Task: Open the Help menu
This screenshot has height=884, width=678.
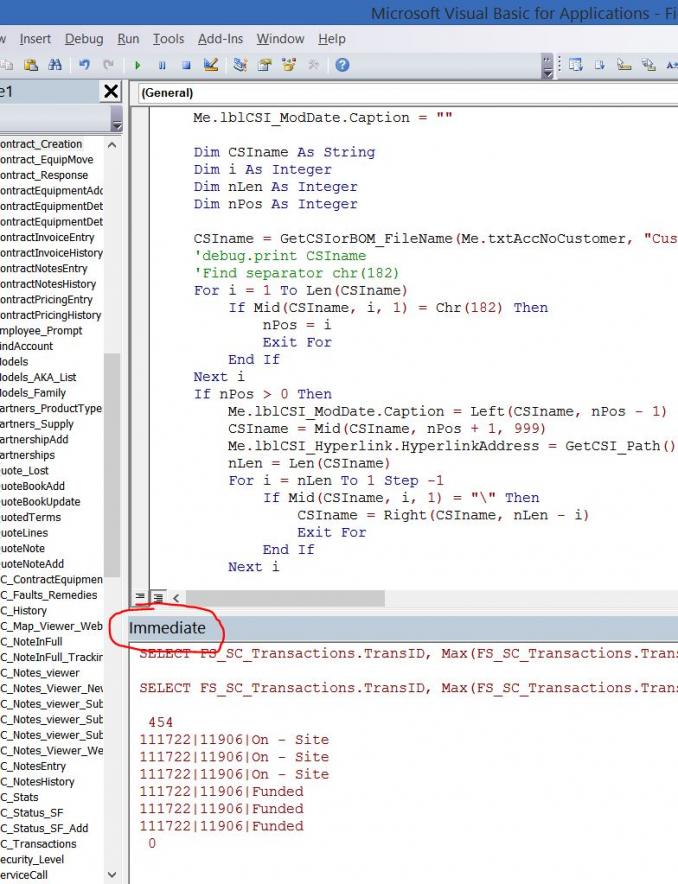Action: (331, 39)
